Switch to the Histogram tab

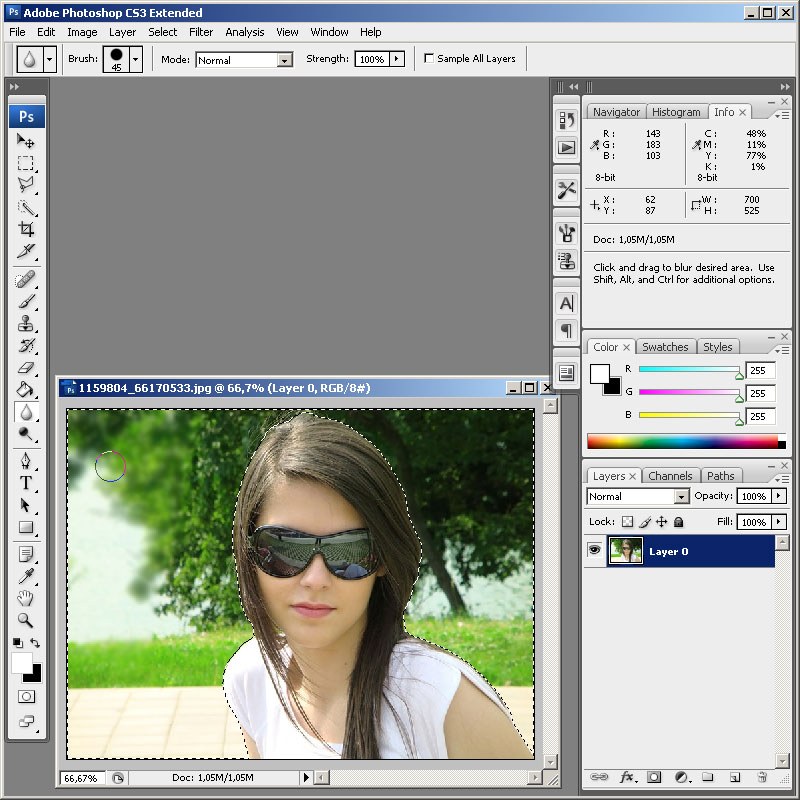click(x=676, y=112)
